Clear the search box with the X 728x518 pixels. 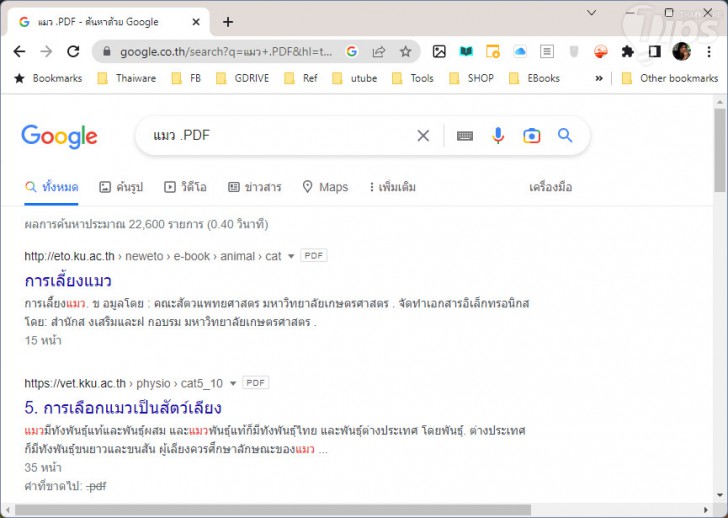tap(423, 136)
